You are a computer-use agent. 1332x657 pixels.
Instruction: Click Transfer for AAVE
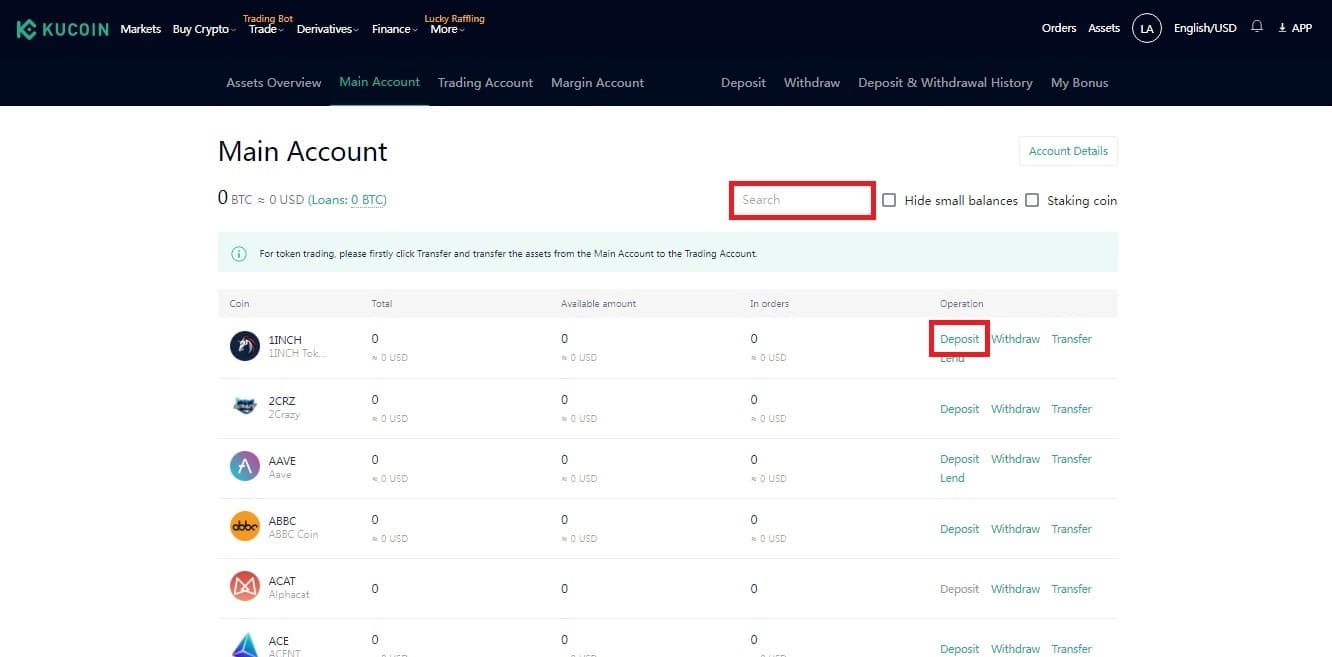tap(1072, 459)
